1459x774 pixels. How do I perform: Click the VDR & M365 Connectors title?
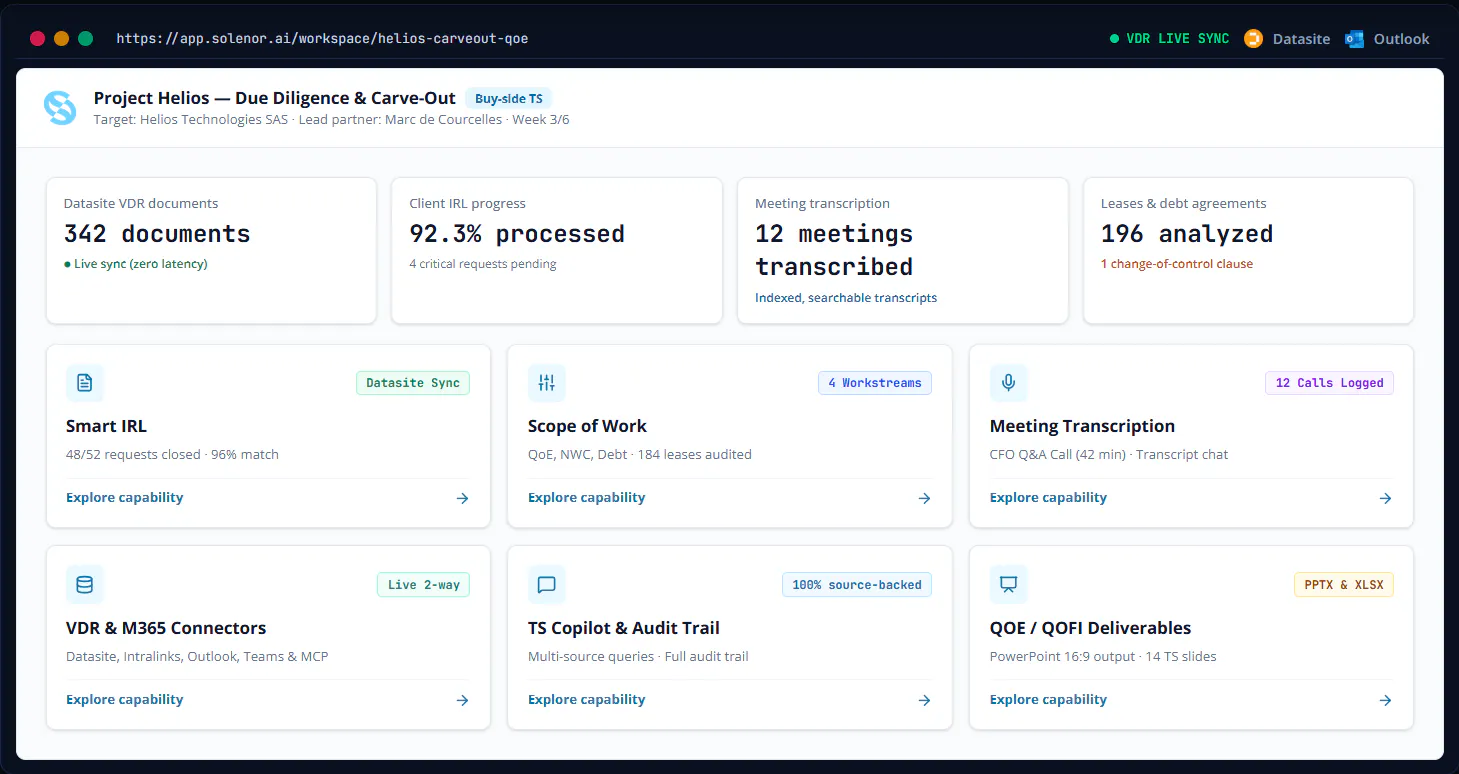pos(166,628)
